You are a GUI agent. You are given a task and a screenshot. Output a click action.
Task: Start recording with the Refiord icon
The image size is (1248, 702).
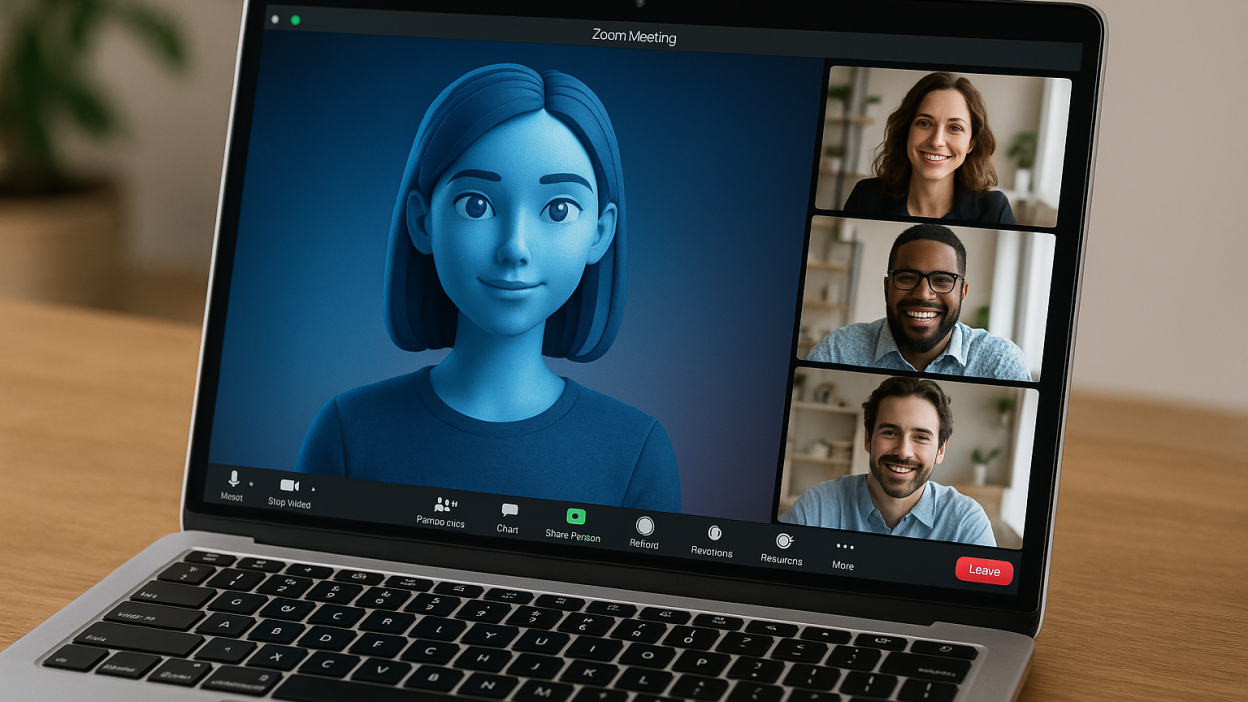point(645,526)
